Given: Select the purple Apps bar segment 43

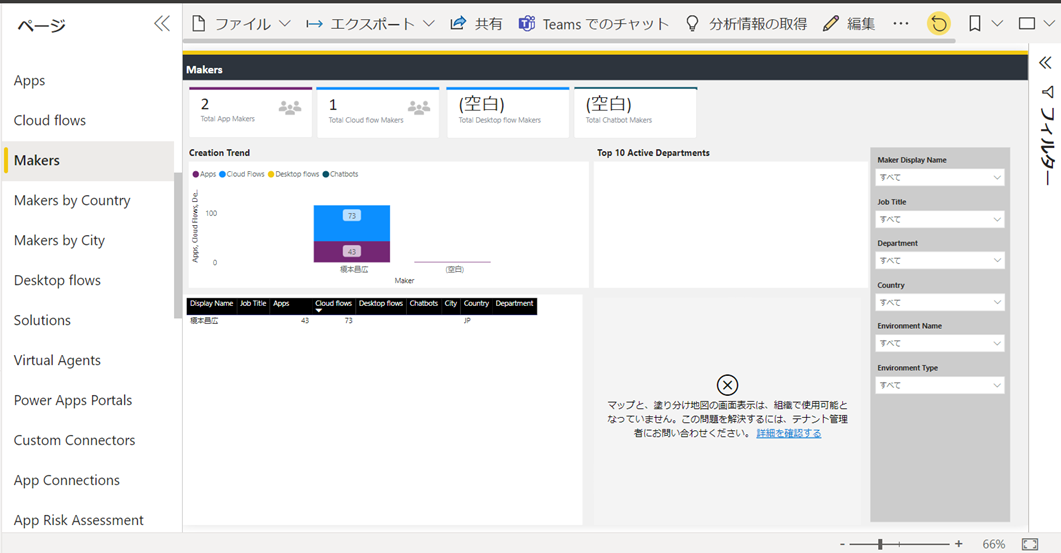Looking at the screenshot, I should tap(352, 252).
